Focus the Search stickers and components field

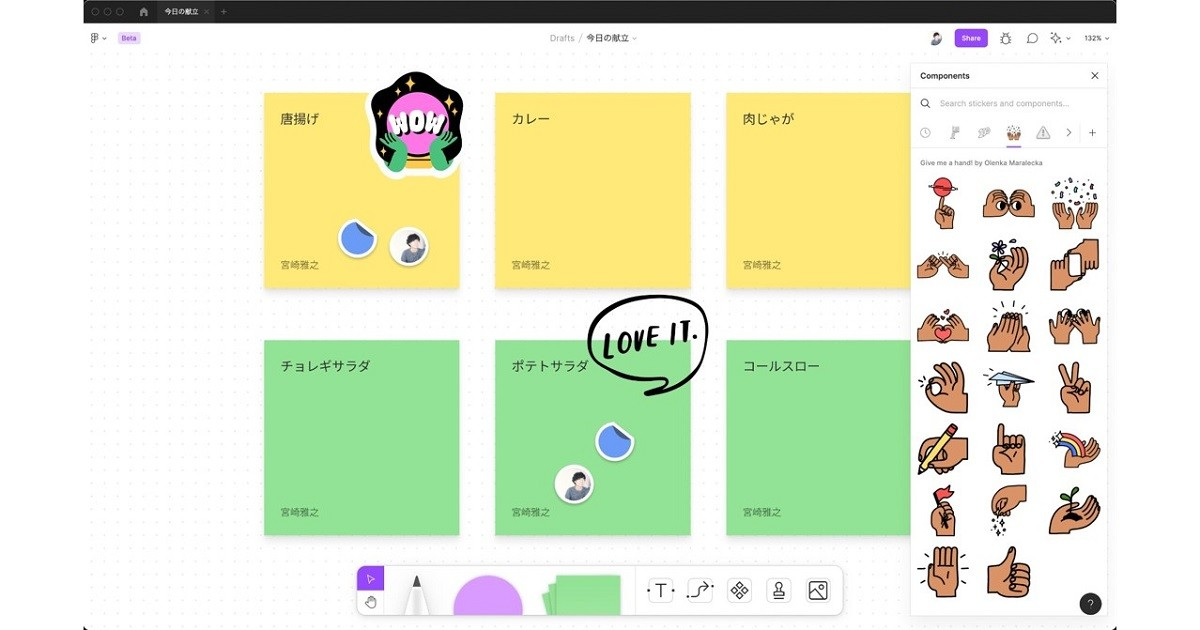[1010, 103]
